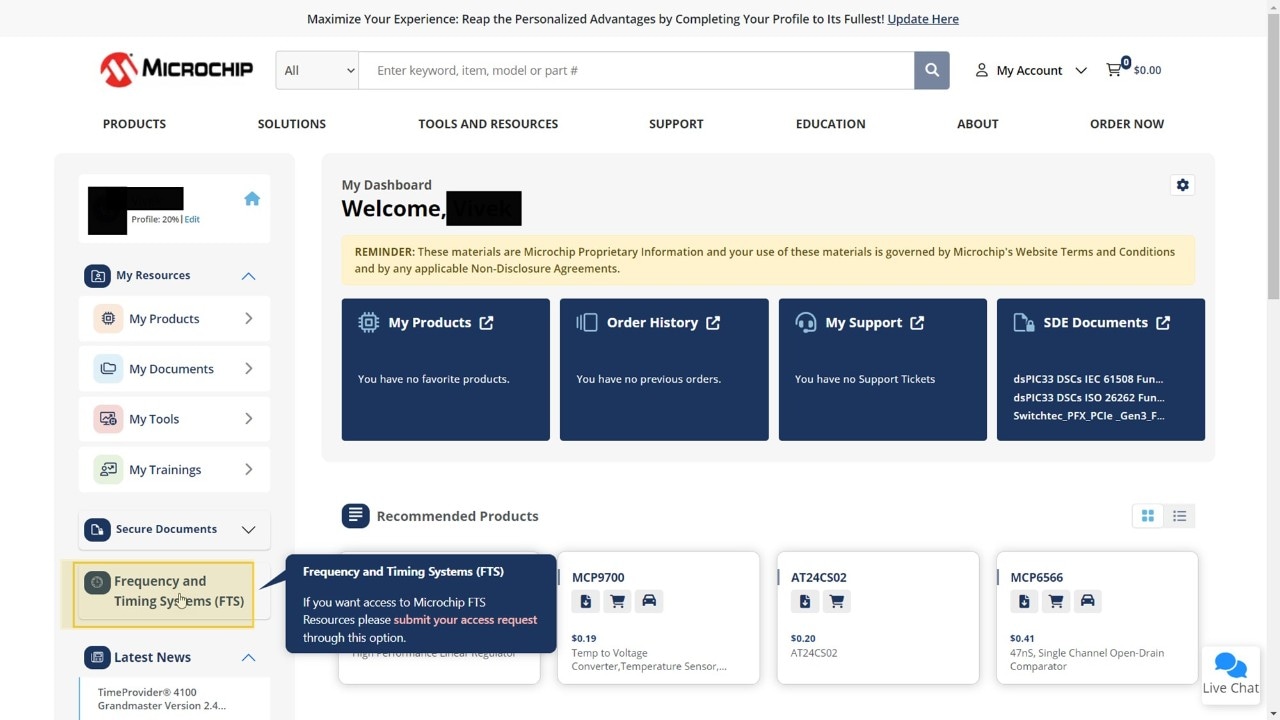Open the search category dropdown showing All
1280x720 pixels.
(x=316, y=70)
